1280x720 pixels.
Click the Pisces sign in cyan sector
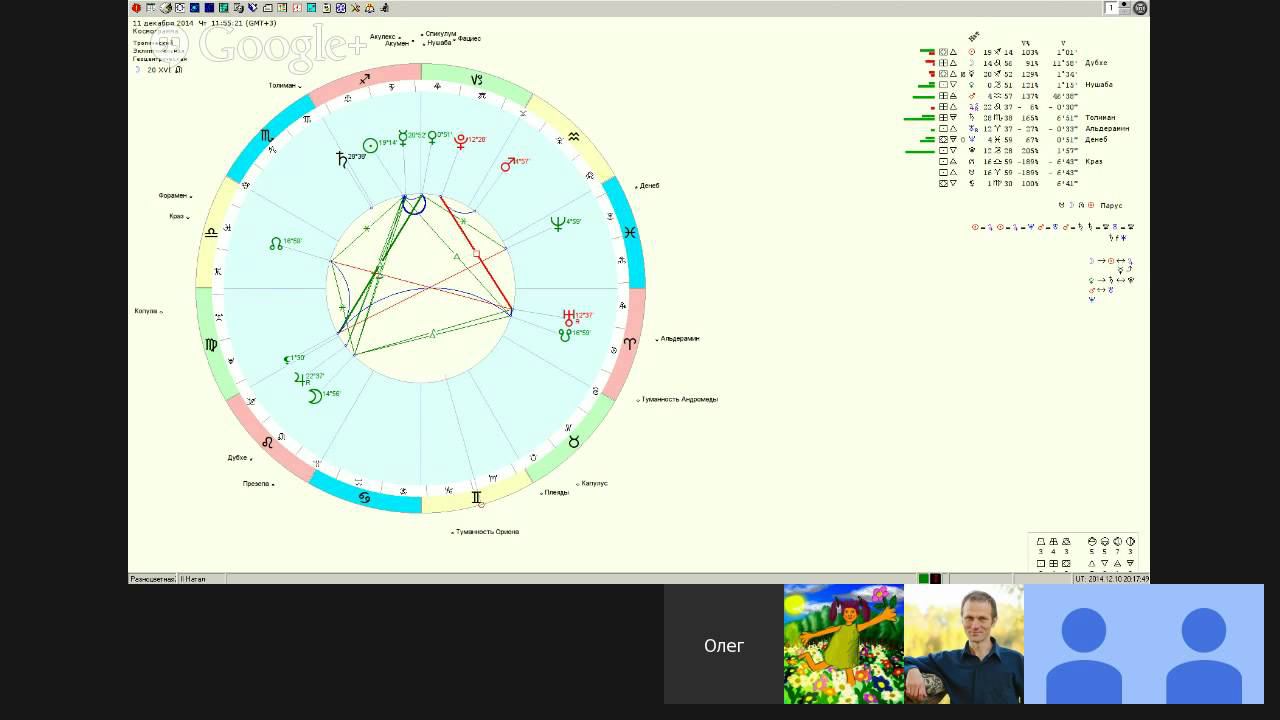(629, 232)
